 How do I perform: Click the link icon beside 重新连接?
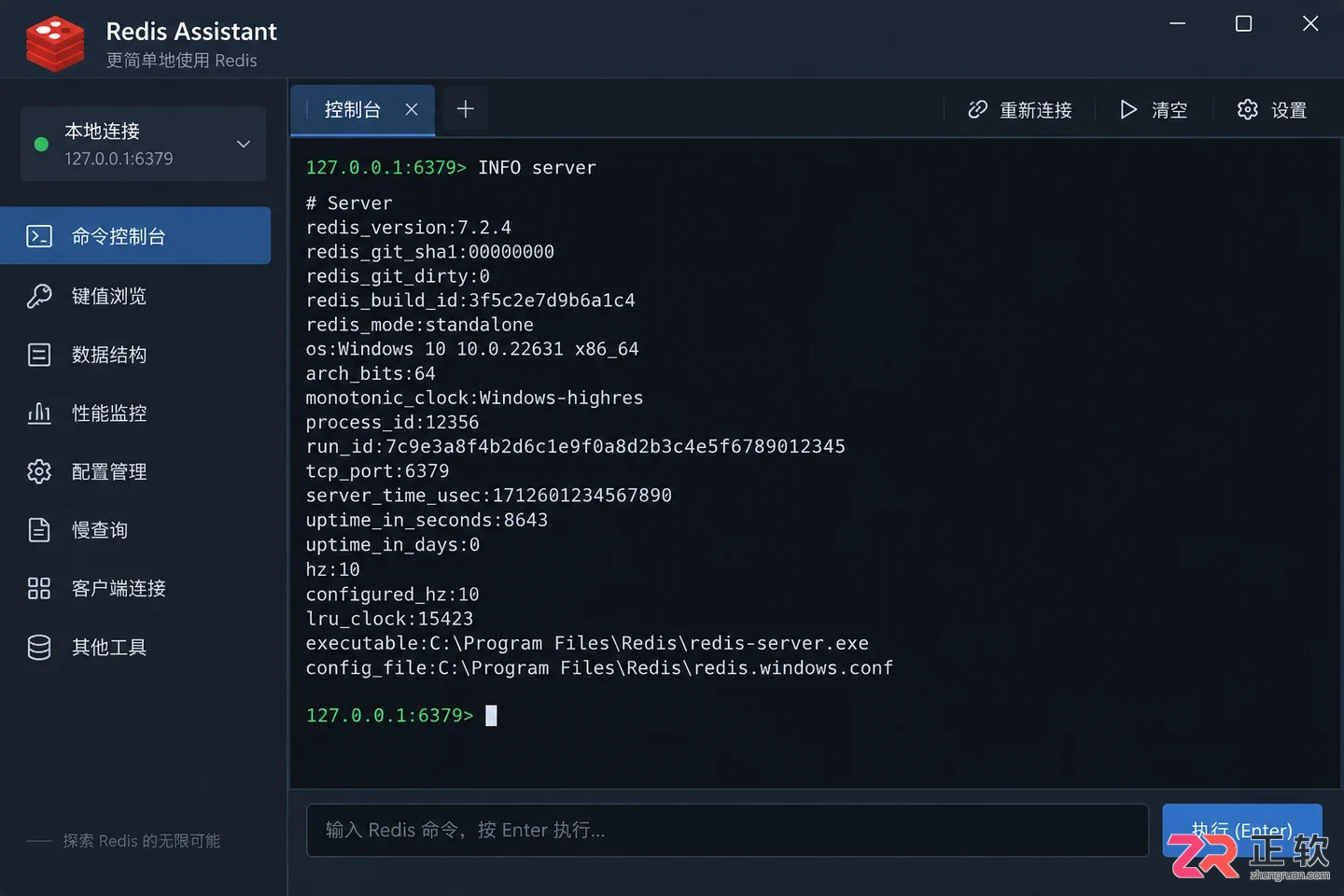pyautogui.click(x=977, y=109)
